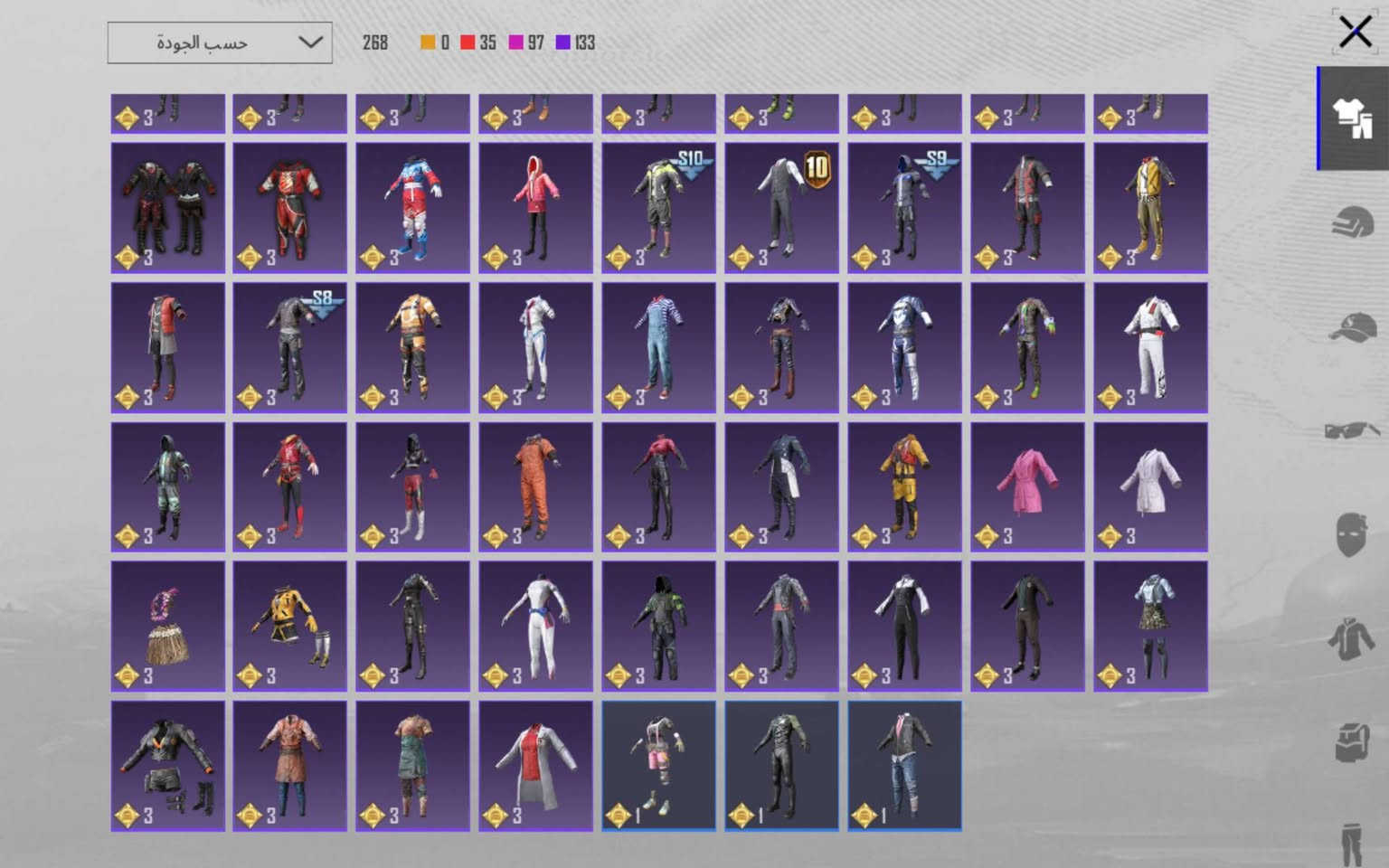Open the helmet category in sidebar
1389x868 pixels.
click(1352, 221)
